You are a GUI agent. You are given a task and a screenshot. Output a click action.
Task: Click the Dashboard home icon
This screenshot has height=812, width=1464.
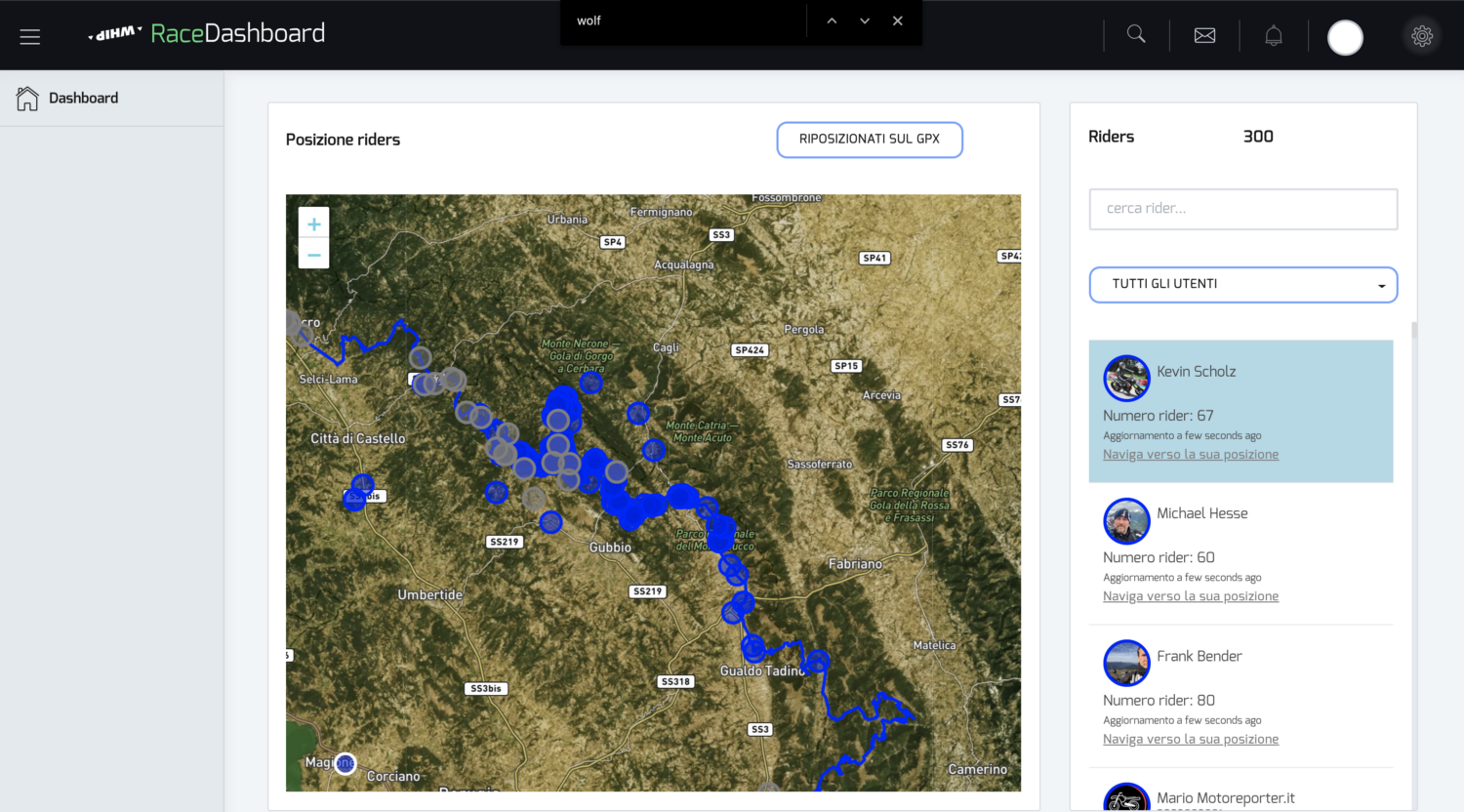(27, 99)
